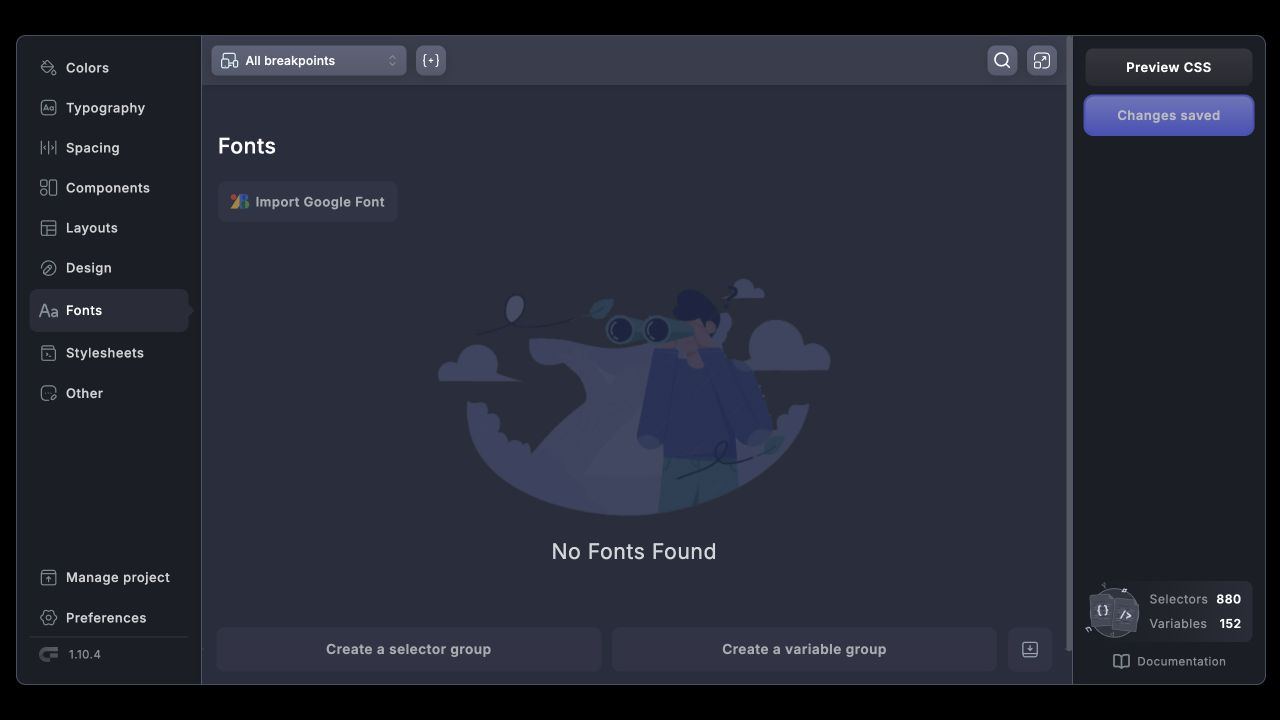Click the Other section icon
The width and height of the screenshot is (1280, 720).
pos(48,393)
